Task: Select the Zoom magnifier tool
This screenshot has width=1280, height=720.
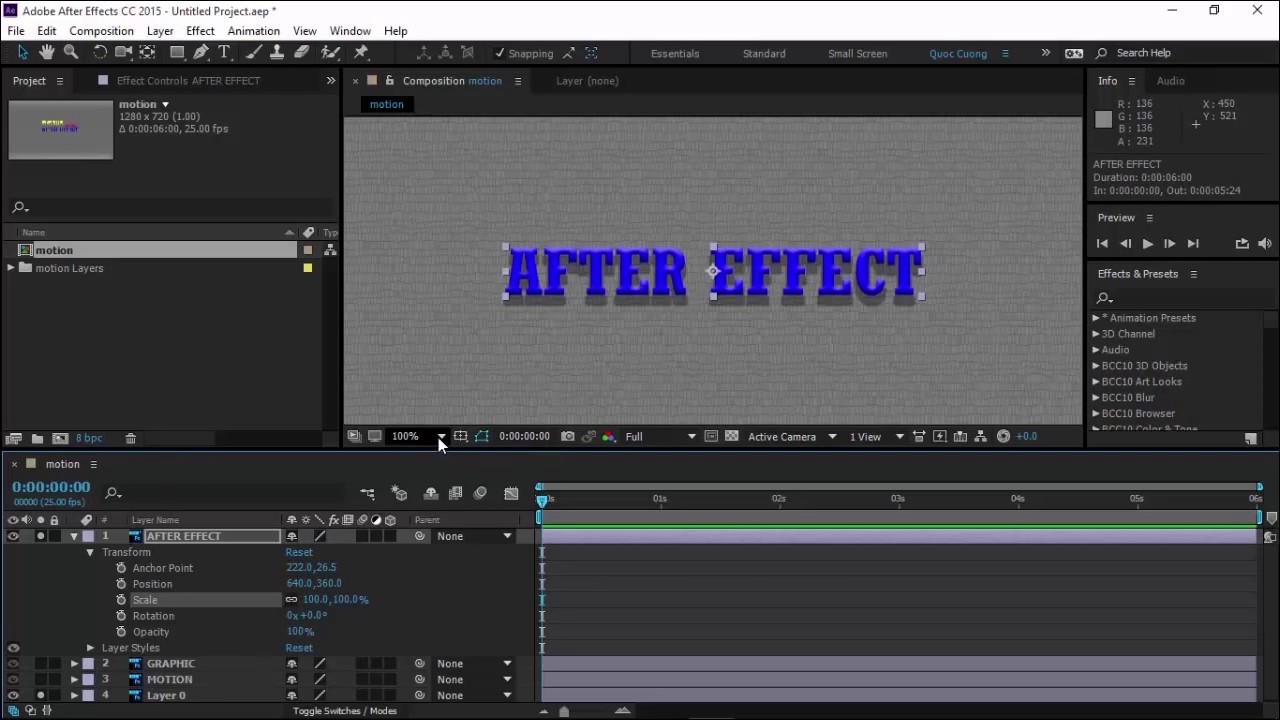Action: pyautogui.click(x=71, y=53)
